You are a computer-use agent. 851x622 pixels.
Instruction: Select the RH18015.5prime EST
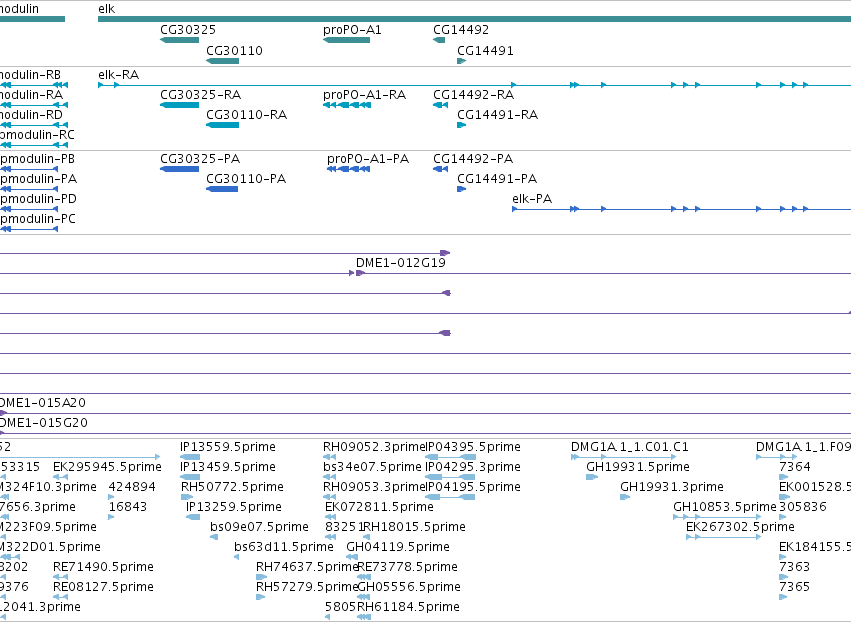click(x=366, y=537)
